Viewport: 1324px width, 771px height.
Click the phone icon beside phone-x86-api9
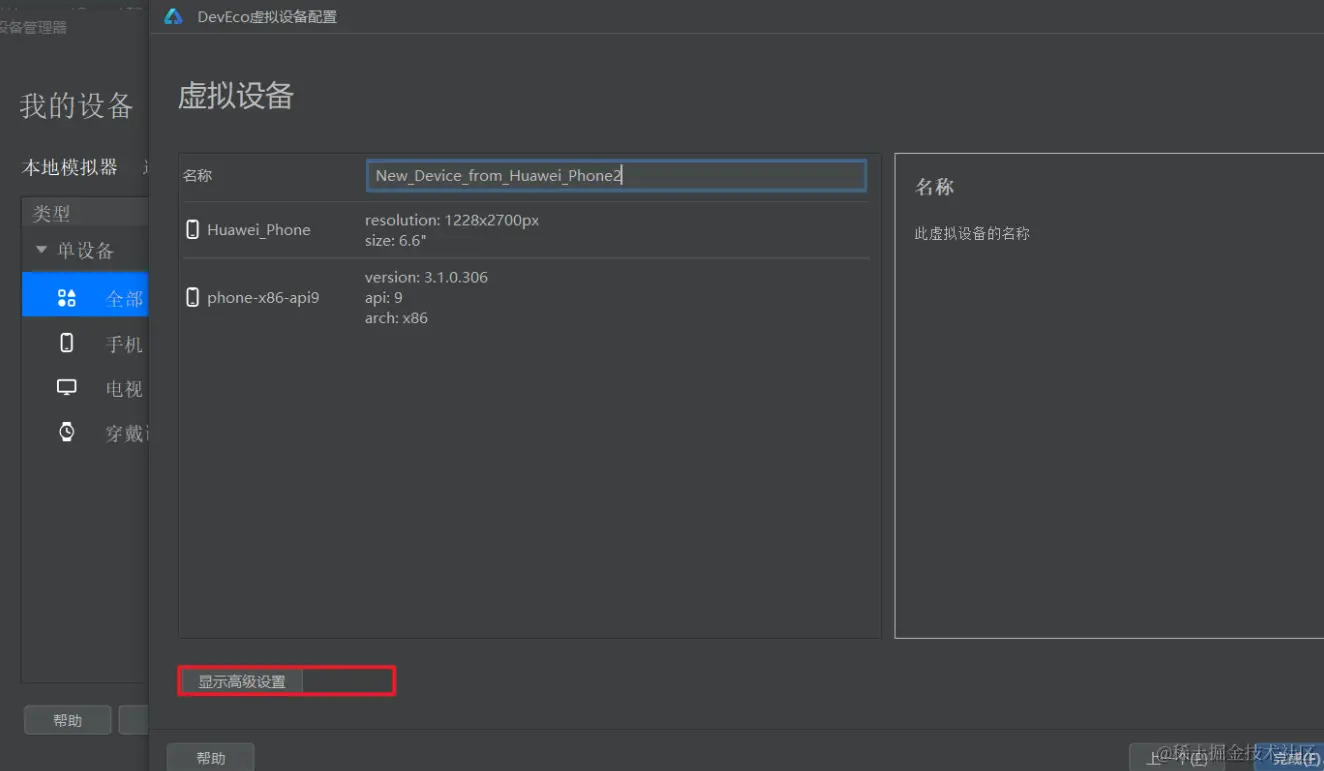pos(193,297)
